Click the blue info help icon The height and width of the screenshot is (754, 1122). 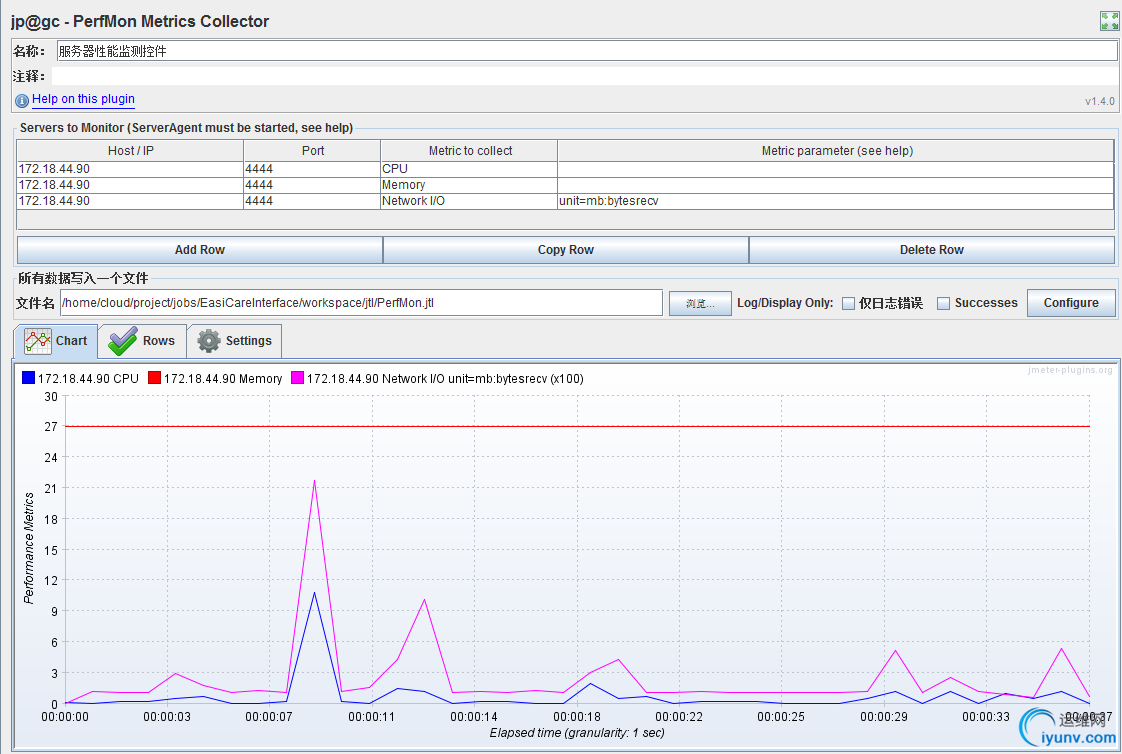[x=22, y=101]
